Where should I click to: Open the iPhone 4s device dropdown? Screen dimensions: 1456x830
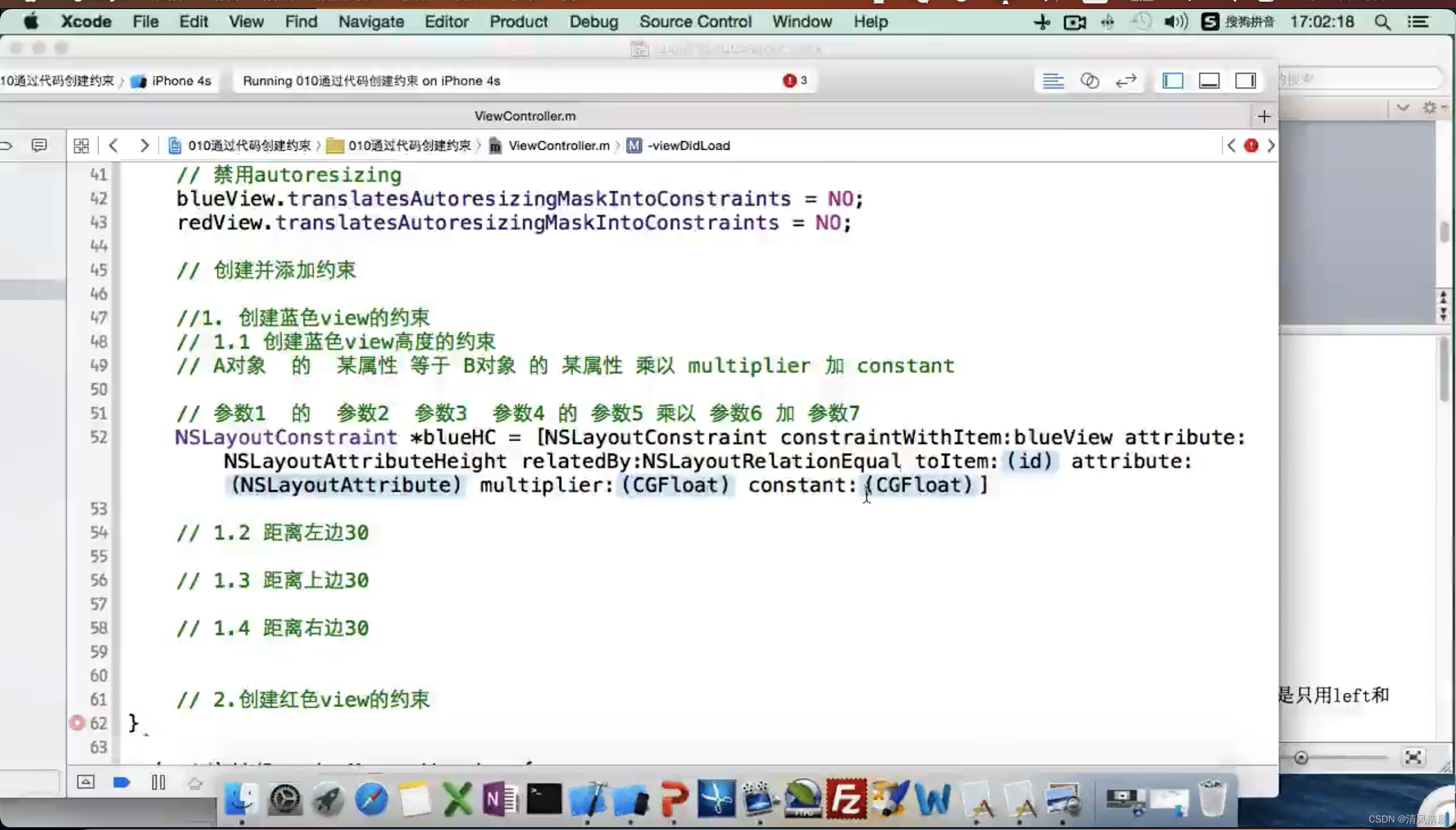180,81
